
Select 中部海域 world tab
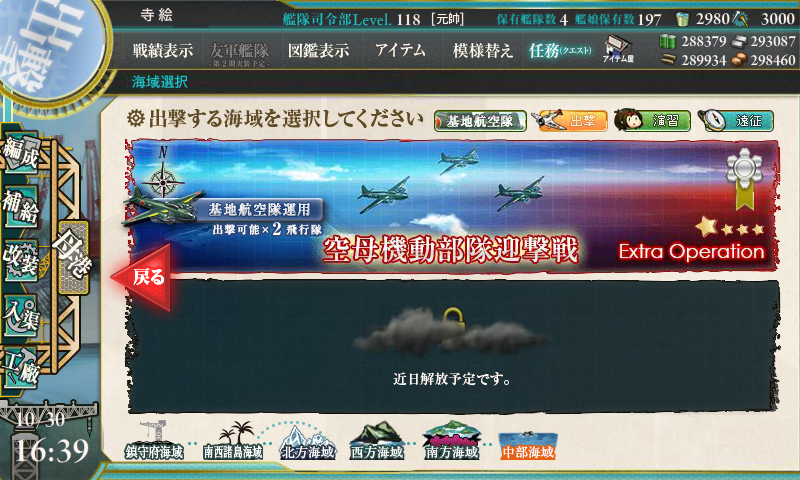click(x=528, y=445)
